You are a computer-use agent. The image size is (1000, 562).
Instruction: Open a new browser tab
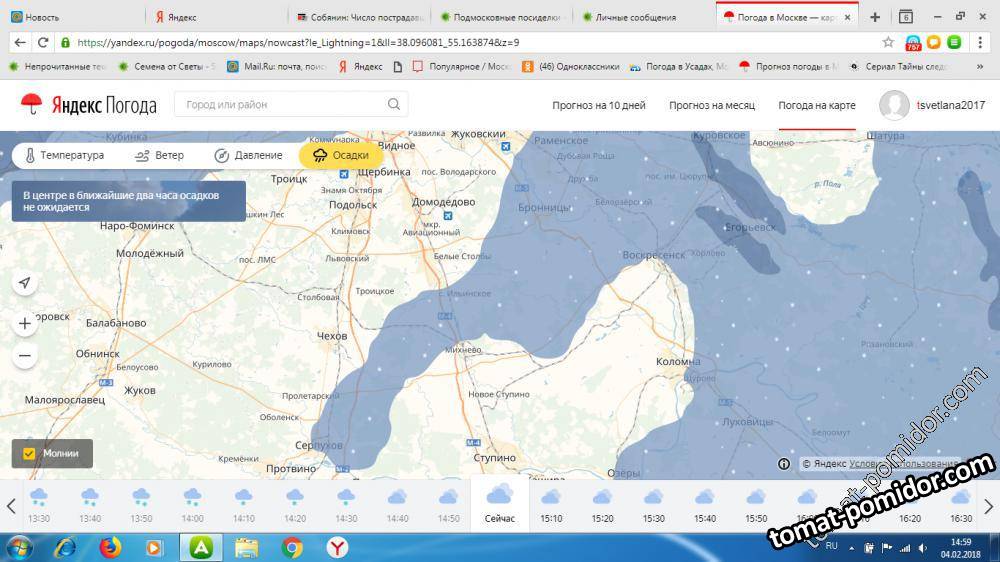pos(875,17)
